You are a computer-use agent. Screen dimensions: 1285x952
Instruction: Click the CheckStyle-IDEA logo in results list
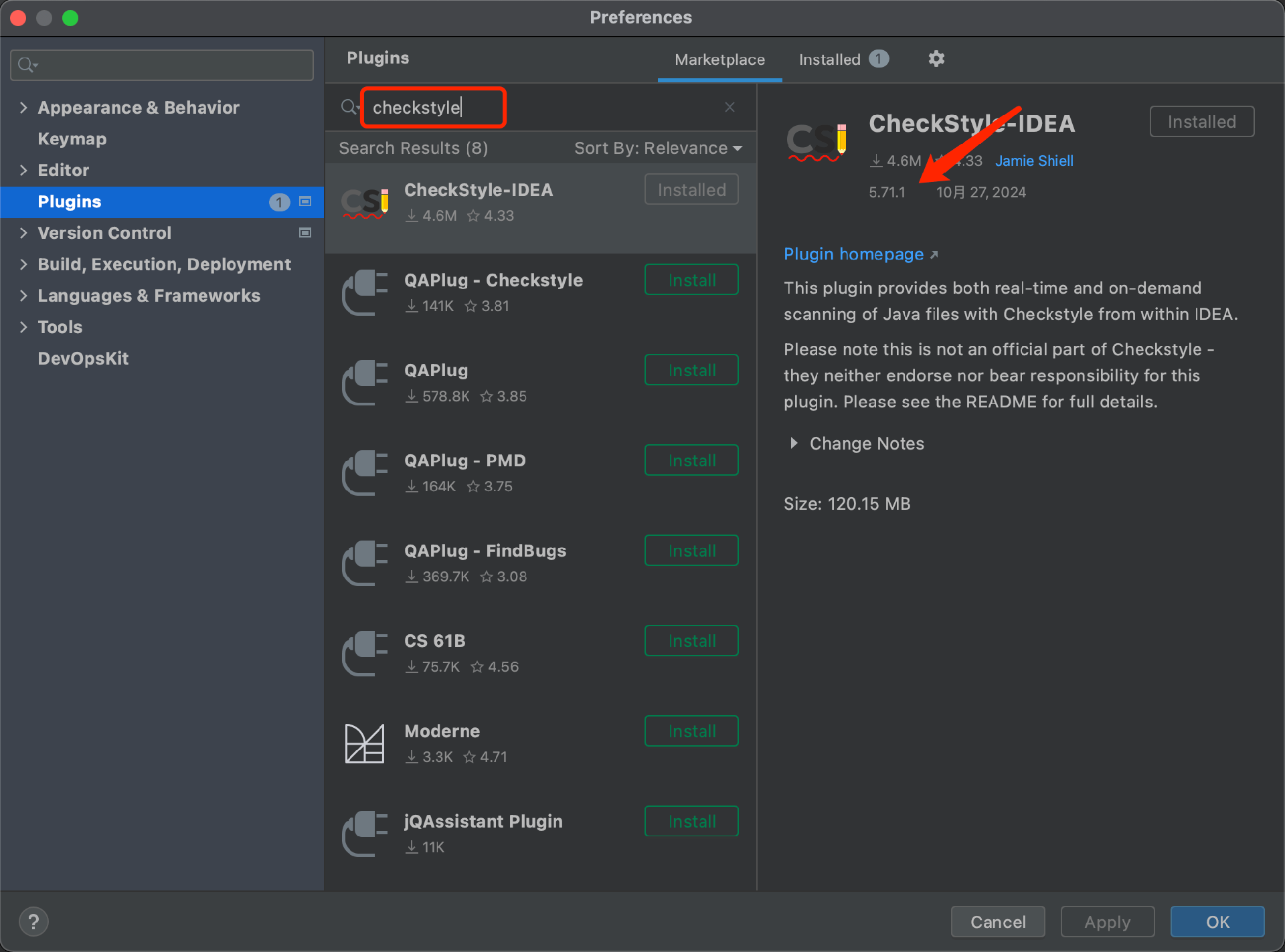point(365,203)
